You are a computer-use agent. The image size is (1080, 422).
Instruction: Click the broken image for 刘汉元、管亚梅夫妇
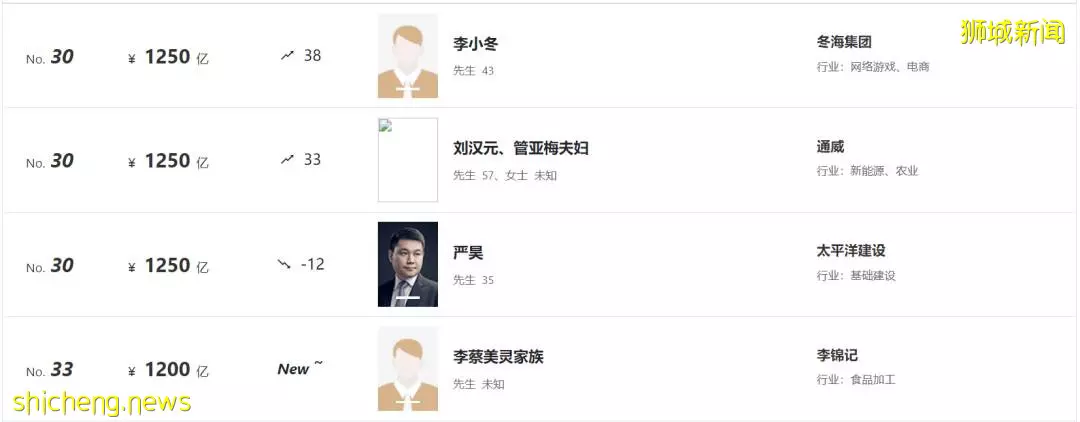(408, 160)
